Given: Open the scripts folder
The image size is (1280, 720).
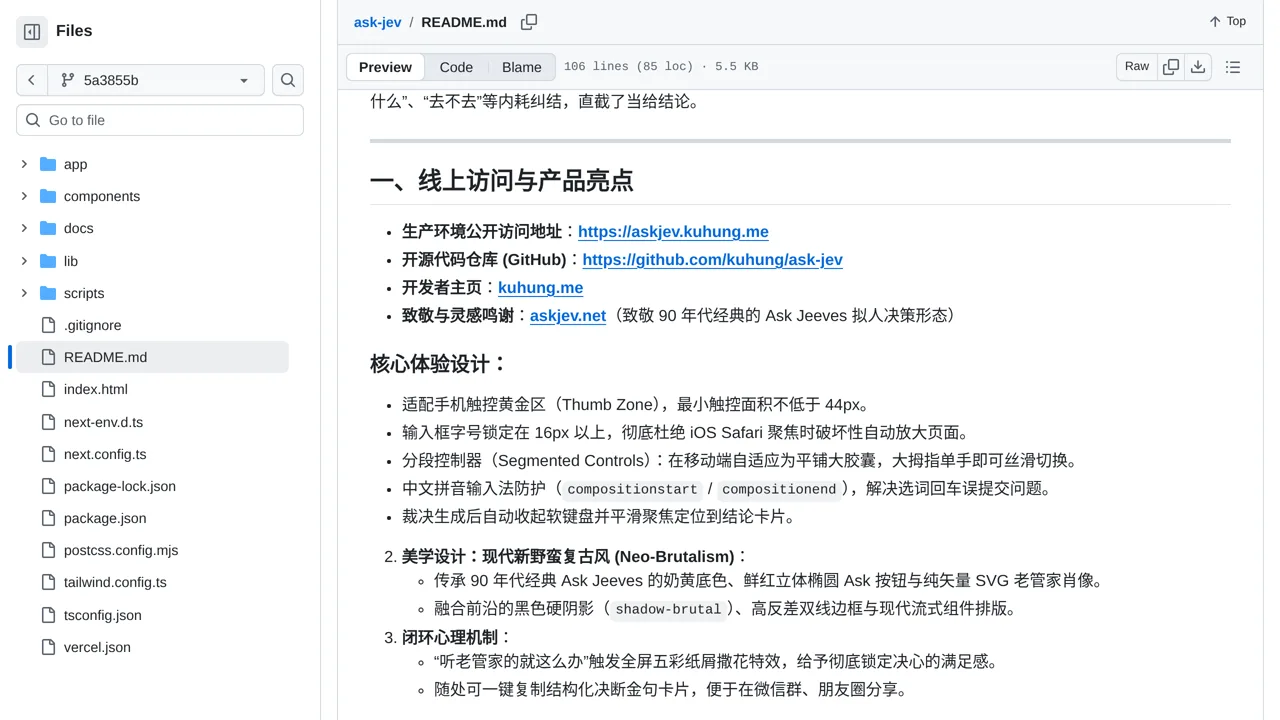Looking at the screenshot, I should tap(84, 293).
